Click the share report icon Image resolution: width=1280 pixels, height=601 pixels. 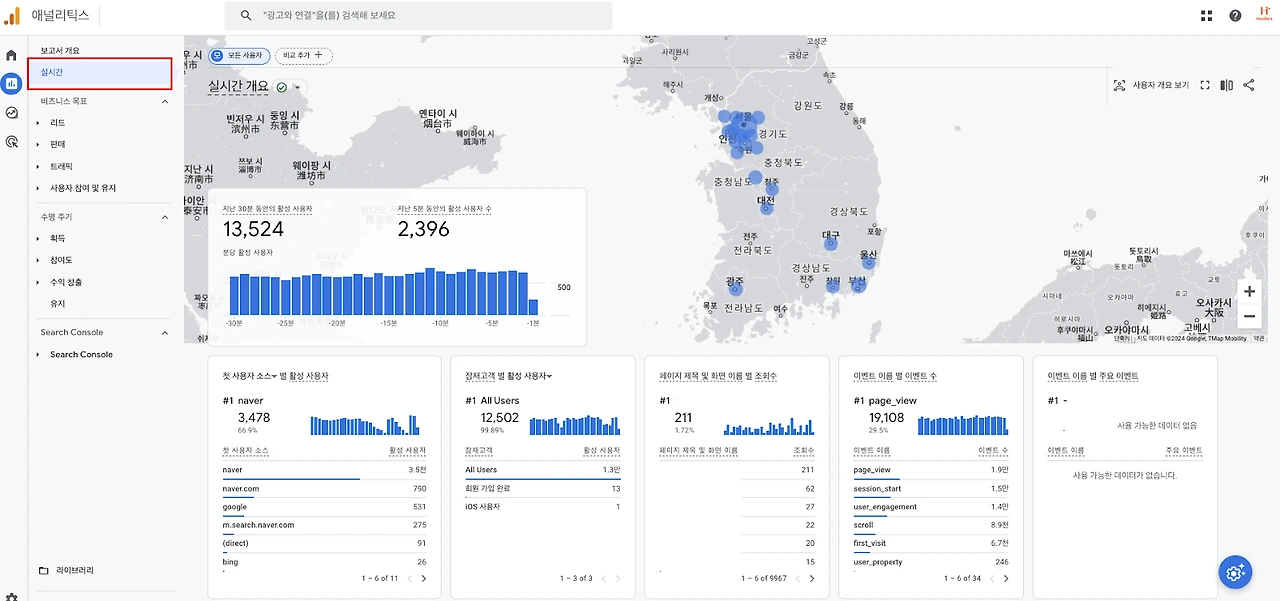click(1249, 85)
